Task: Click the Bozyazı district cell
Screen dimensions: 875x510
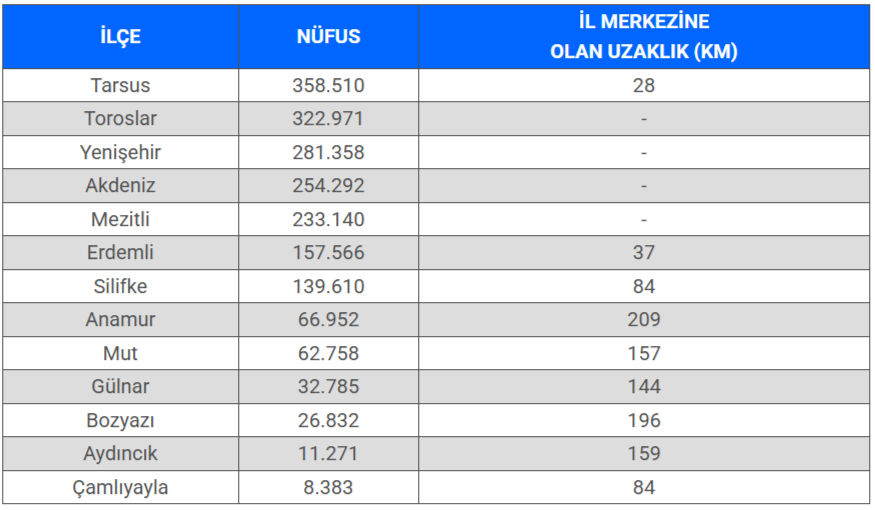Action: click(121, 420)
